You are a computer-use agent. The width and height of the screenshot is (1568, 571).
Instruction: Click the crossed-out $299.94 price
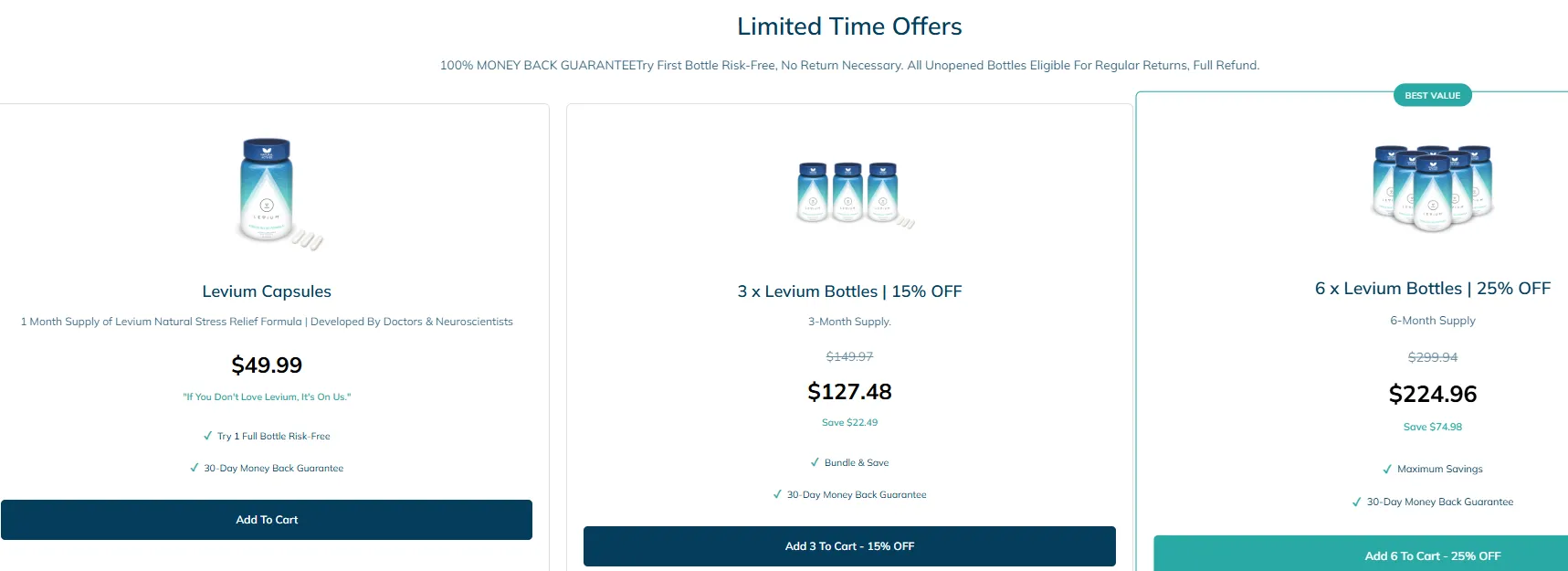(x=1432, y=357)
